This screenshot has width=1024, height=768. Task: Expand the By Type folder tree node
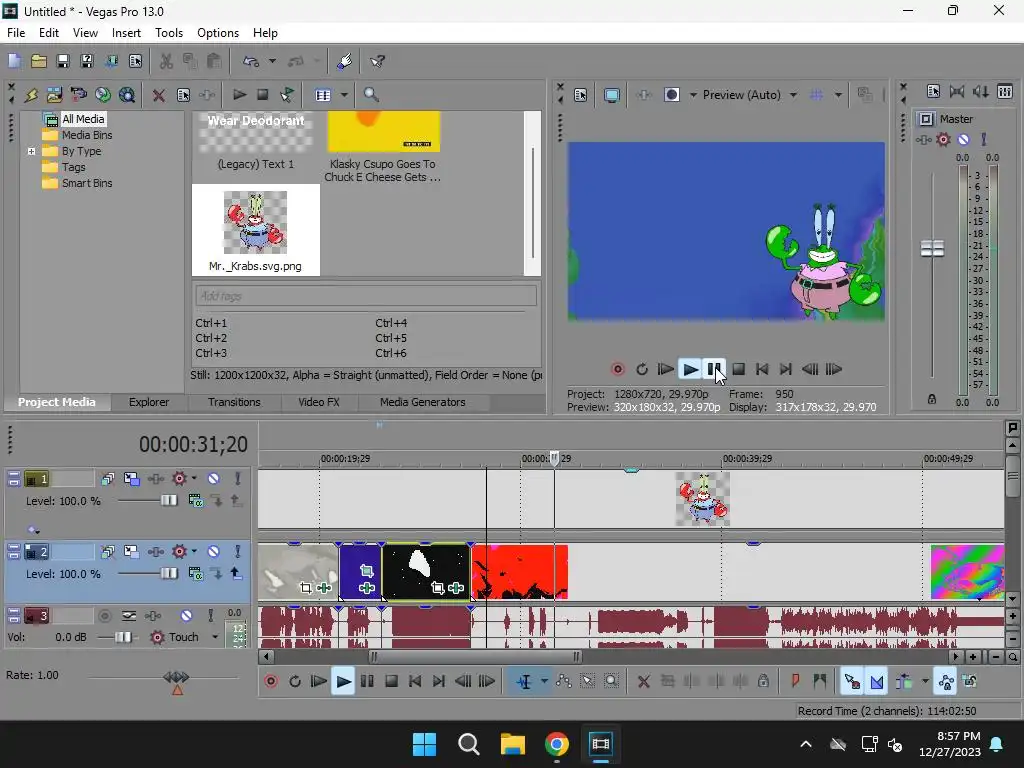point(31,151)
